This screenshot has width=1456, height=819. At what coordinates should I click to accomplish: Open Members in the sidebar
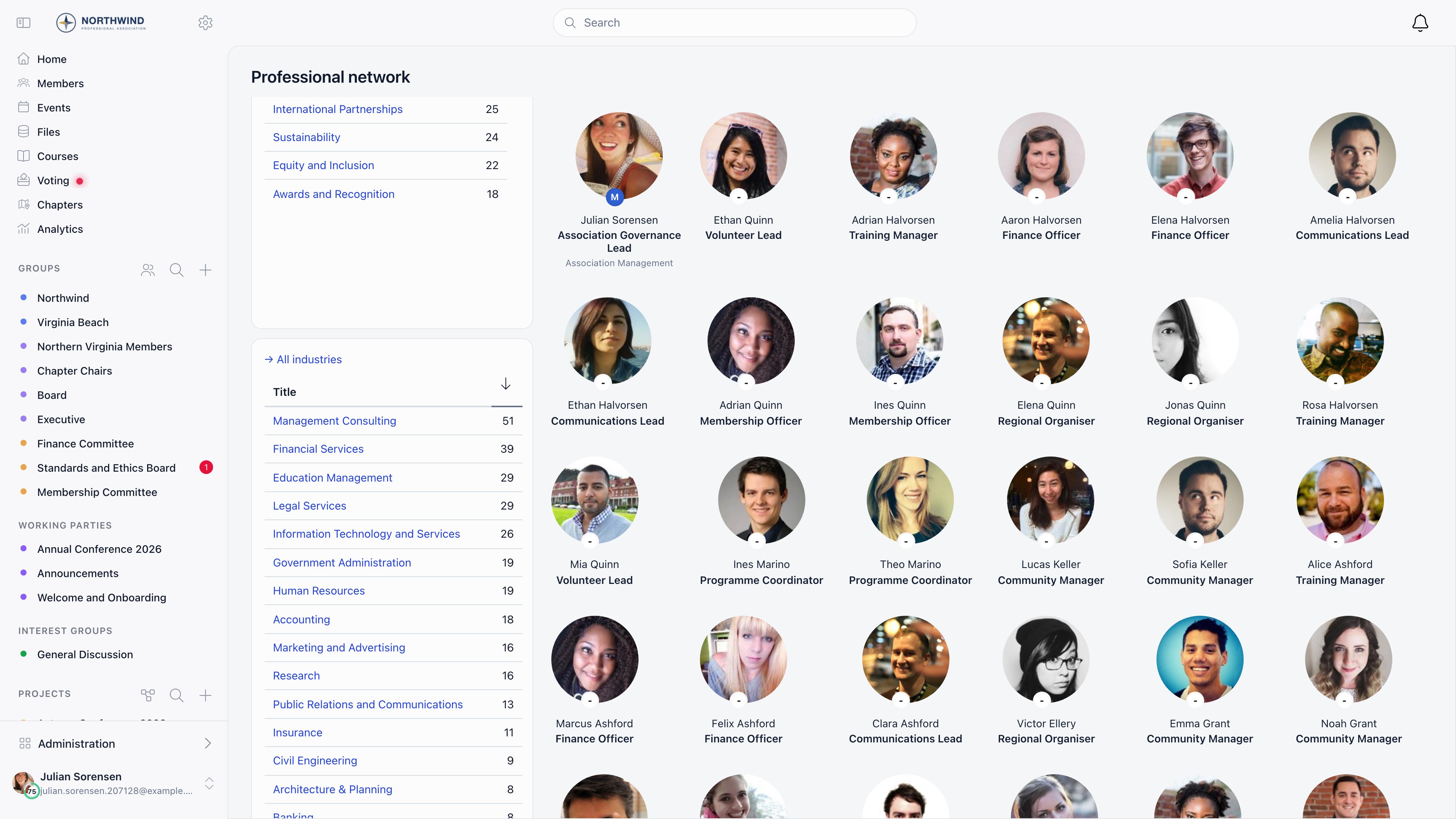click(x=61, y=83)
